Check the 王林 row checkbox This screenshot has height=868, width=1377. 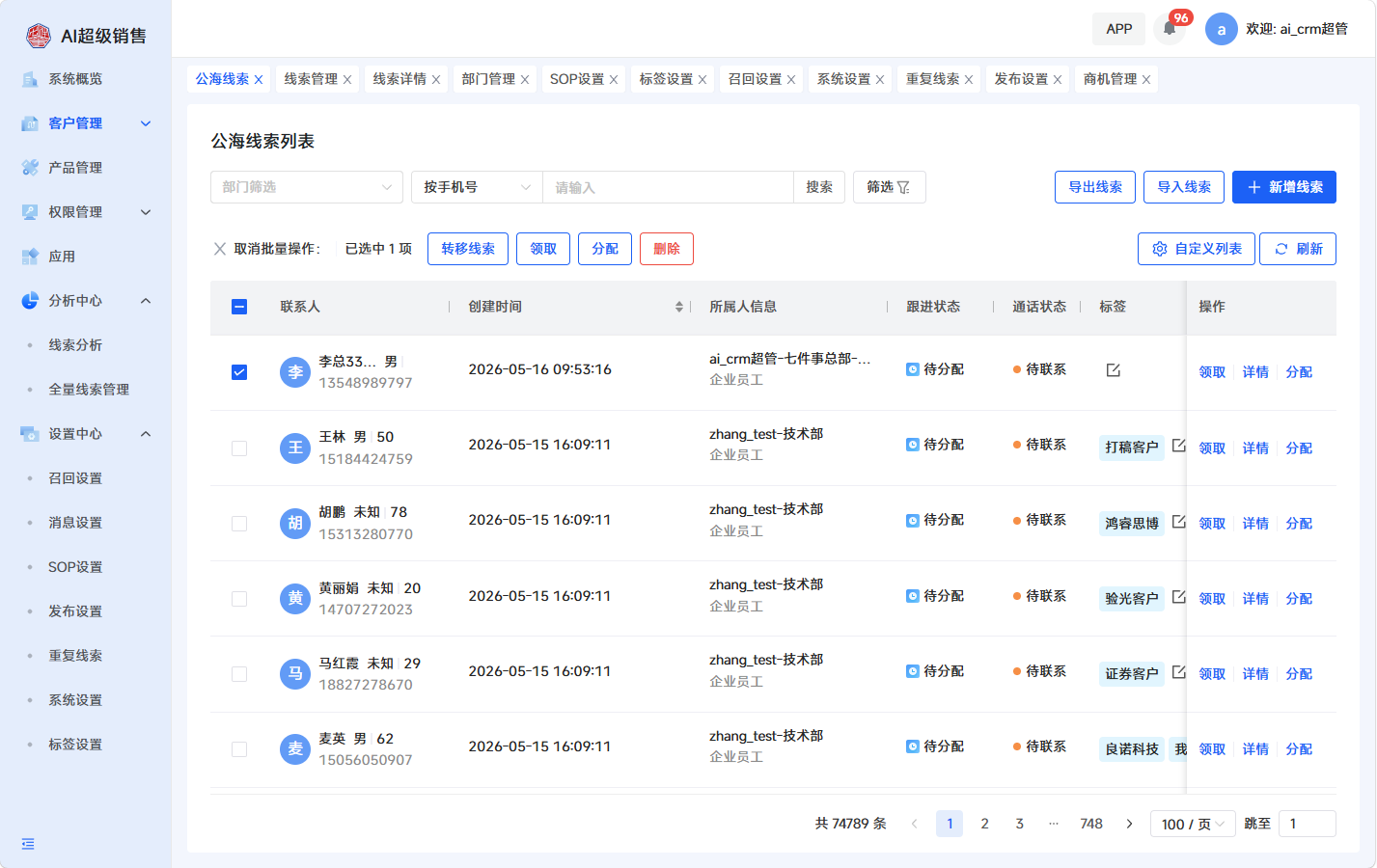pos(239,448)
